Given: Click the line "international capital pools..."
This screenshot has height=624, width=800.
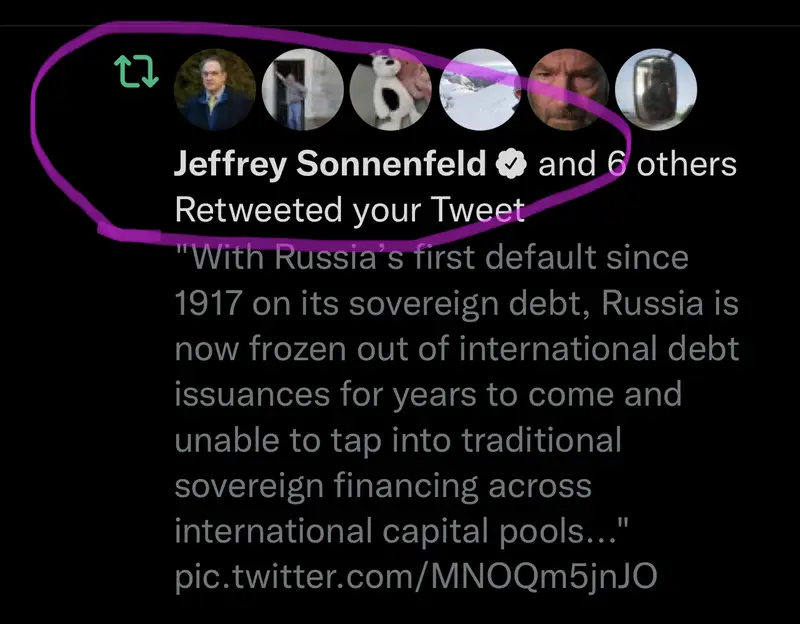Looking at the screenshot, I should (x=402, y=531).
